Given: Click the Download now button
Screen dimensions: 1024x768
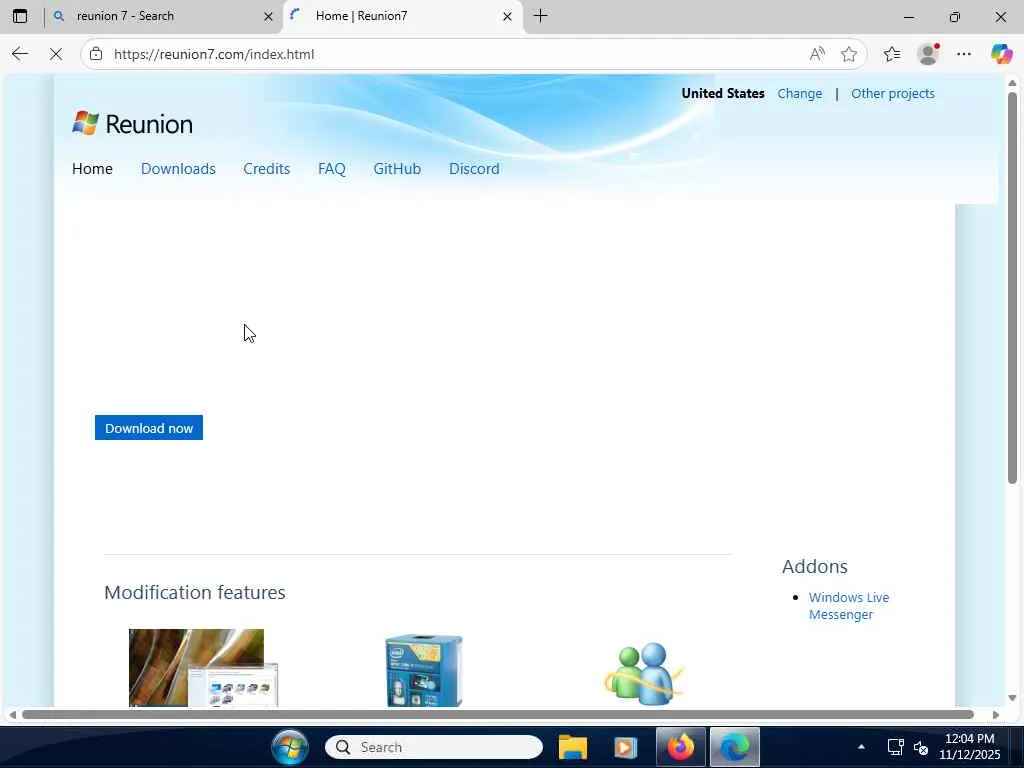Looking at the screenshot, I should point(149,428).
